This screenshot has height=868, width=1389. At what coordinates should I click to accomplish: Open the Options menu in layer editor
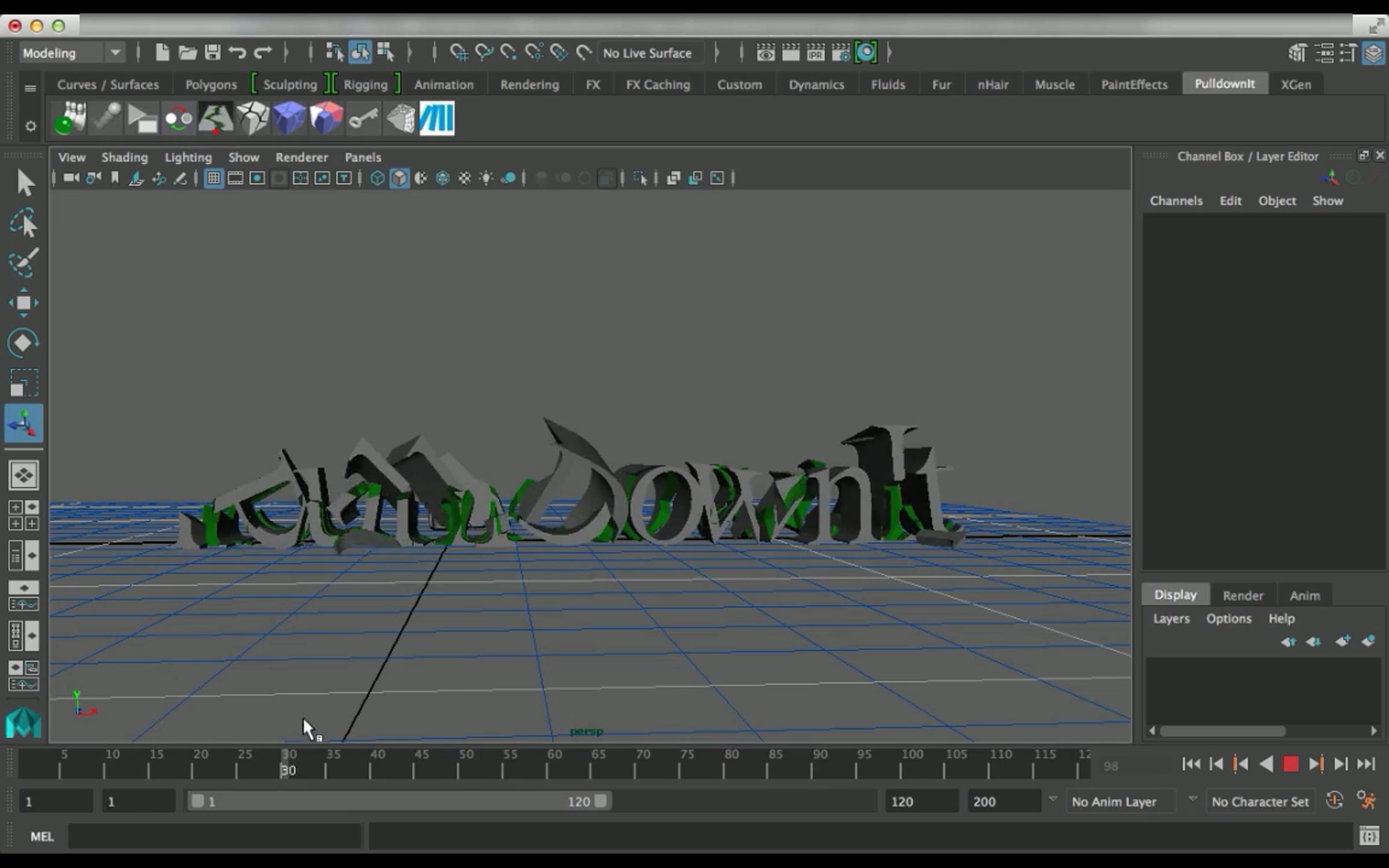tap(1229, 619)
